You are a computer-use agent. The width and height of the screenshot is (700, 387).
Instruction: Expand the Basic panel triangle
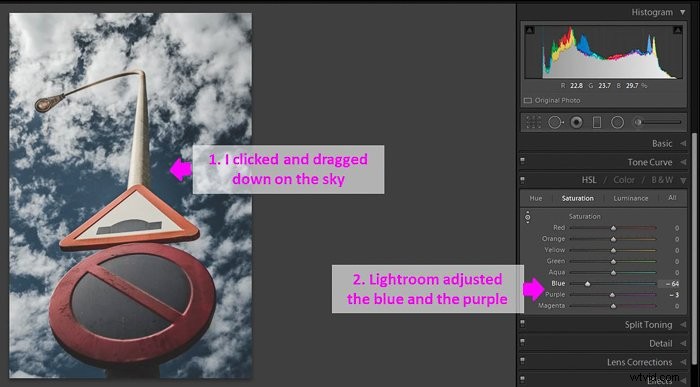pyautogui.click(x=683, y=144)
